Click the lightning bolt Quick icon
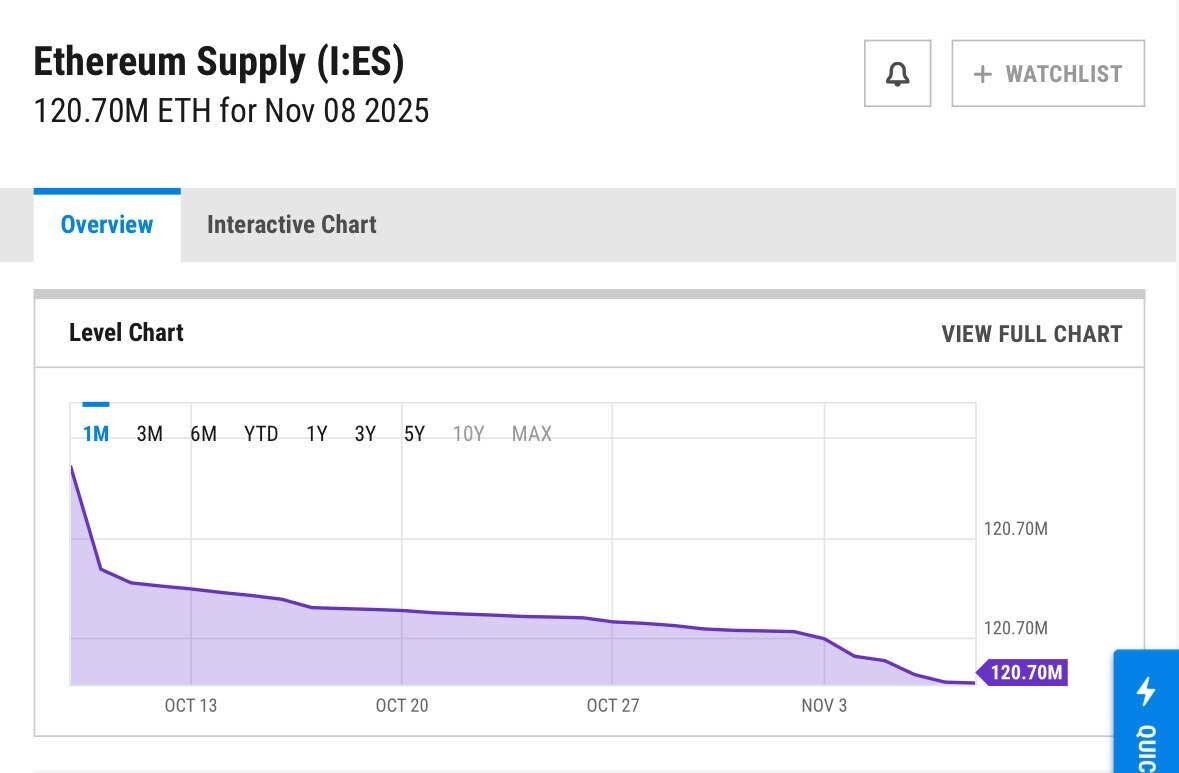1179x773 pixels. coord(1146,691)
